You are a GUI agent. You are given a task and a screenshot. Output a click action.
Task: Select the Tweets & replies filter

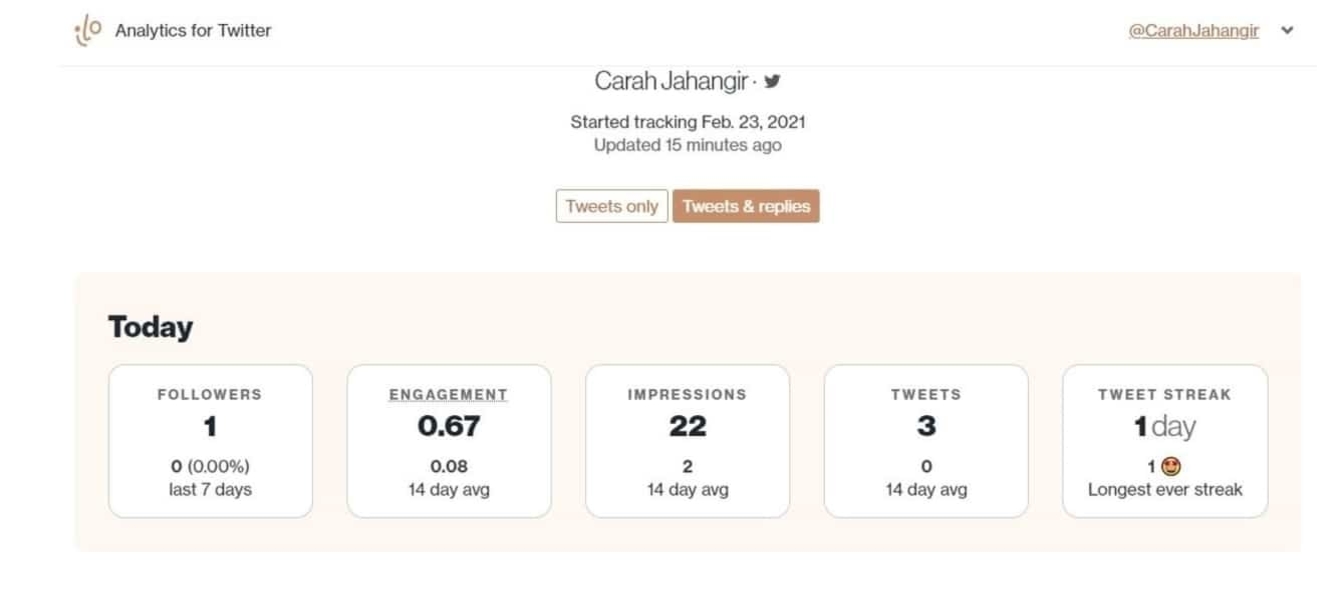pyautogui.click(x=746, y=206)
